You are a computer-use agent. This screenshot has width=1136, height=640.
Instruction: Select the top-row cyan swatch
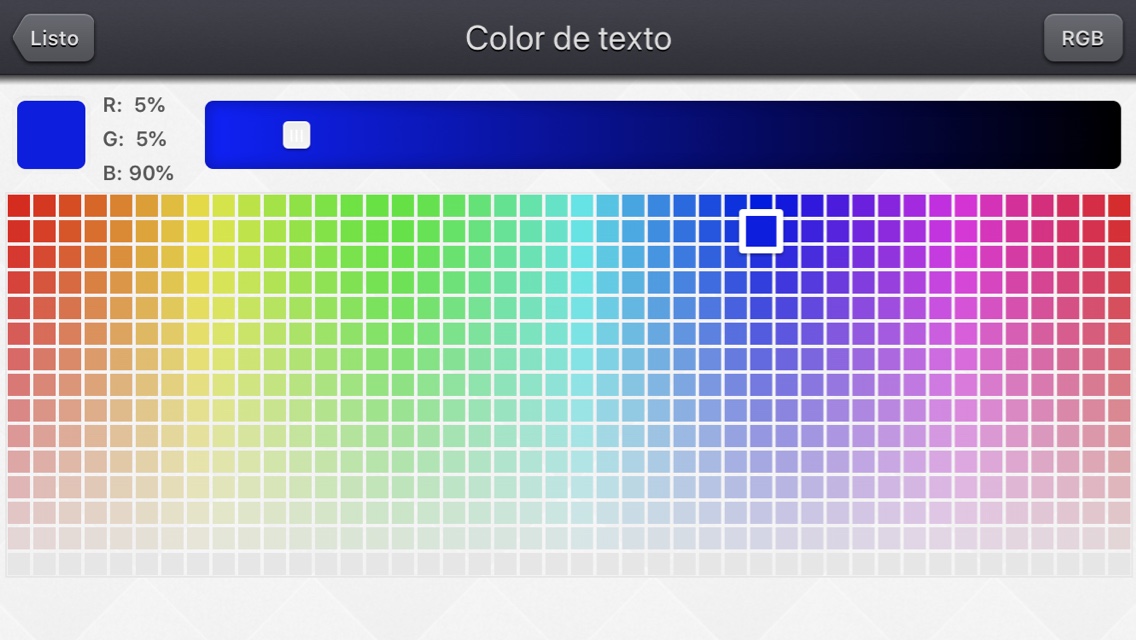click(x=582, y=205)
